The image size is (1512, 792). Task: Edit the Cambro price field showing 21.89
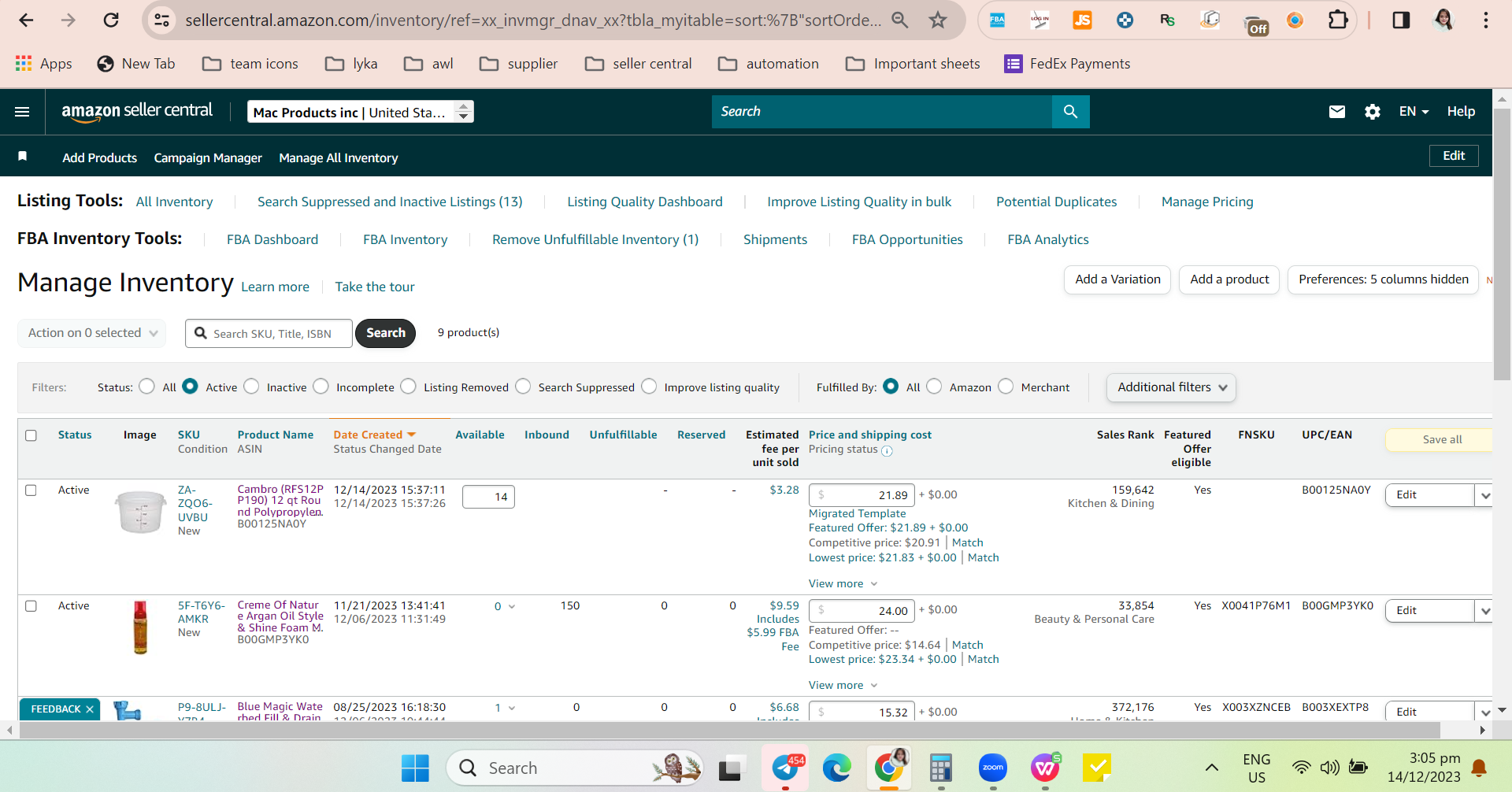pos(862,495)
